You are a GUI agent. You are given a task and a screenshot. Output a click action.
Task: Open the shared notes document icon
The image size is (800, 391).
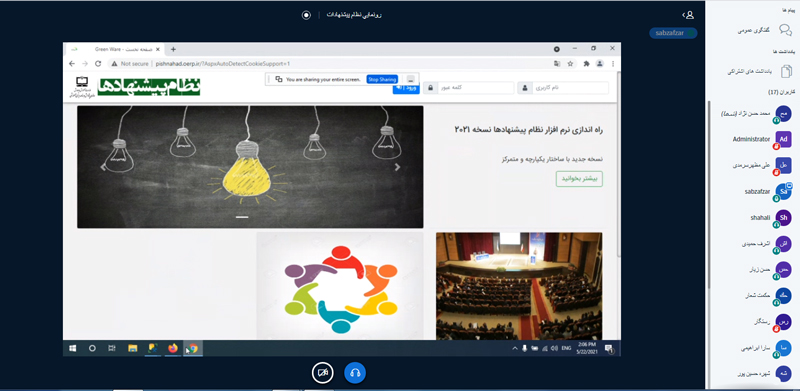click(x=786, y=71)
